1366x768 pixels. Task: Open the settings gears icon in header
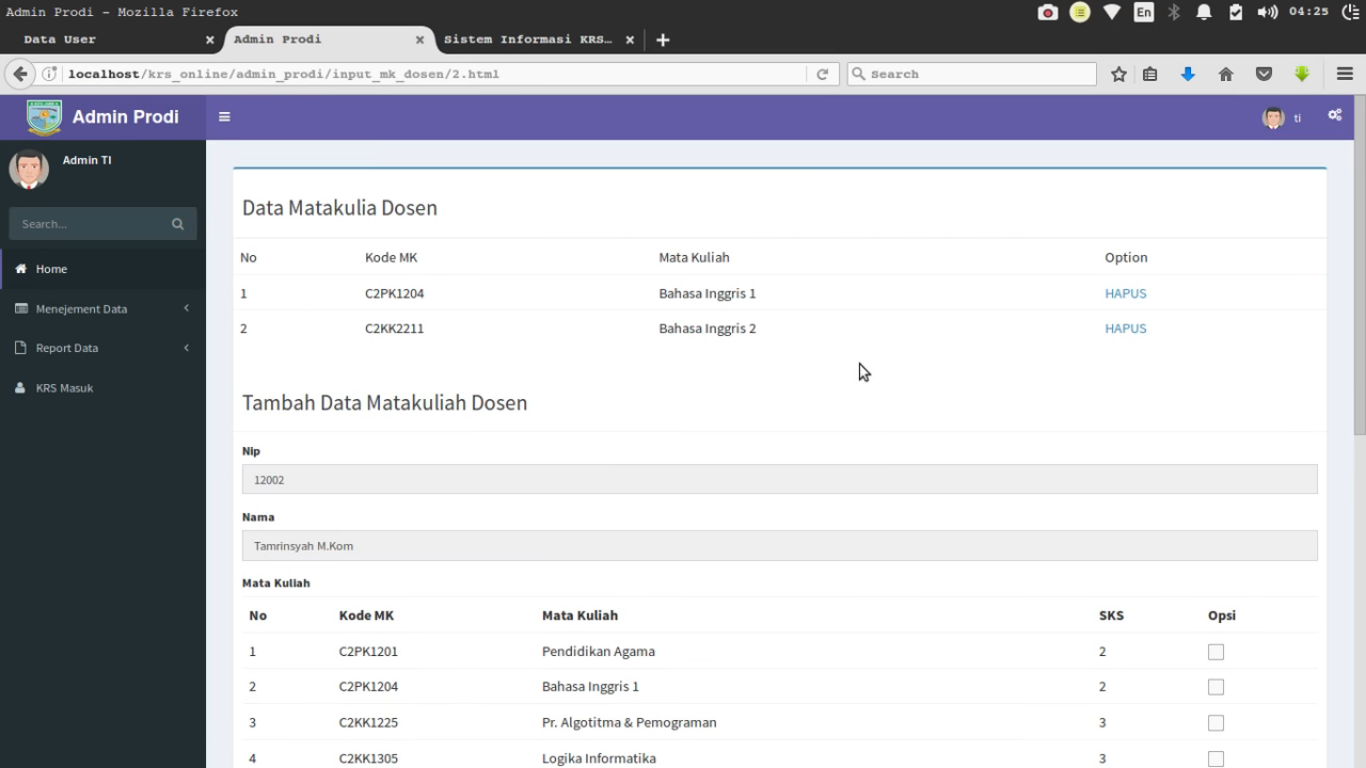click(1334, 116)
